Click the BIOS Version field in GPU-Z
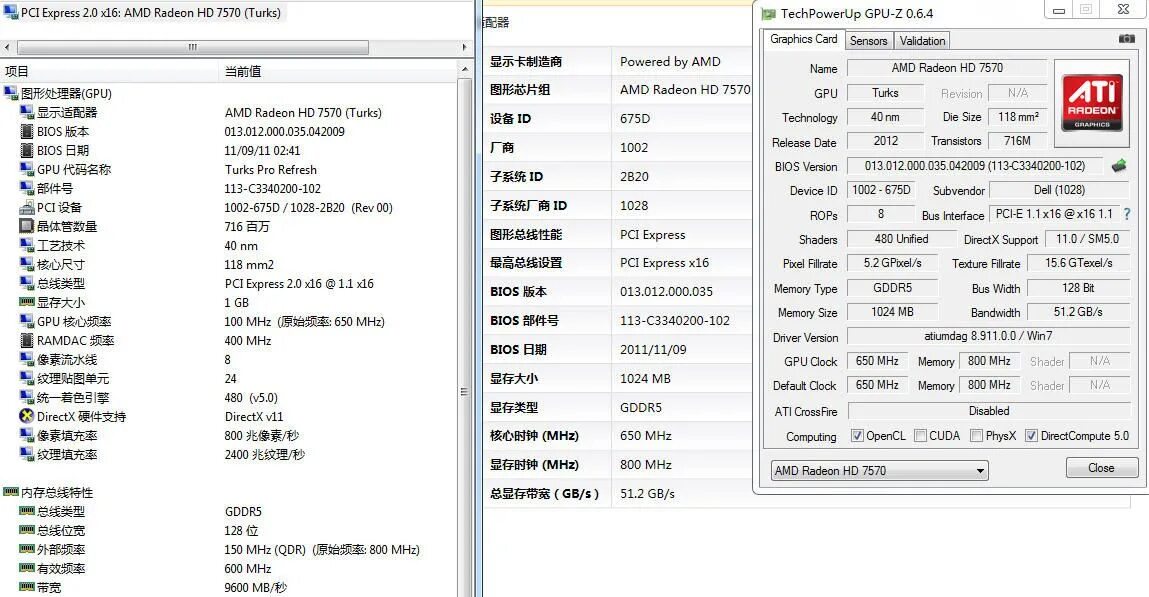This screenshot has width=1149, height=597. pyautogui.click(x=975, y=166)
